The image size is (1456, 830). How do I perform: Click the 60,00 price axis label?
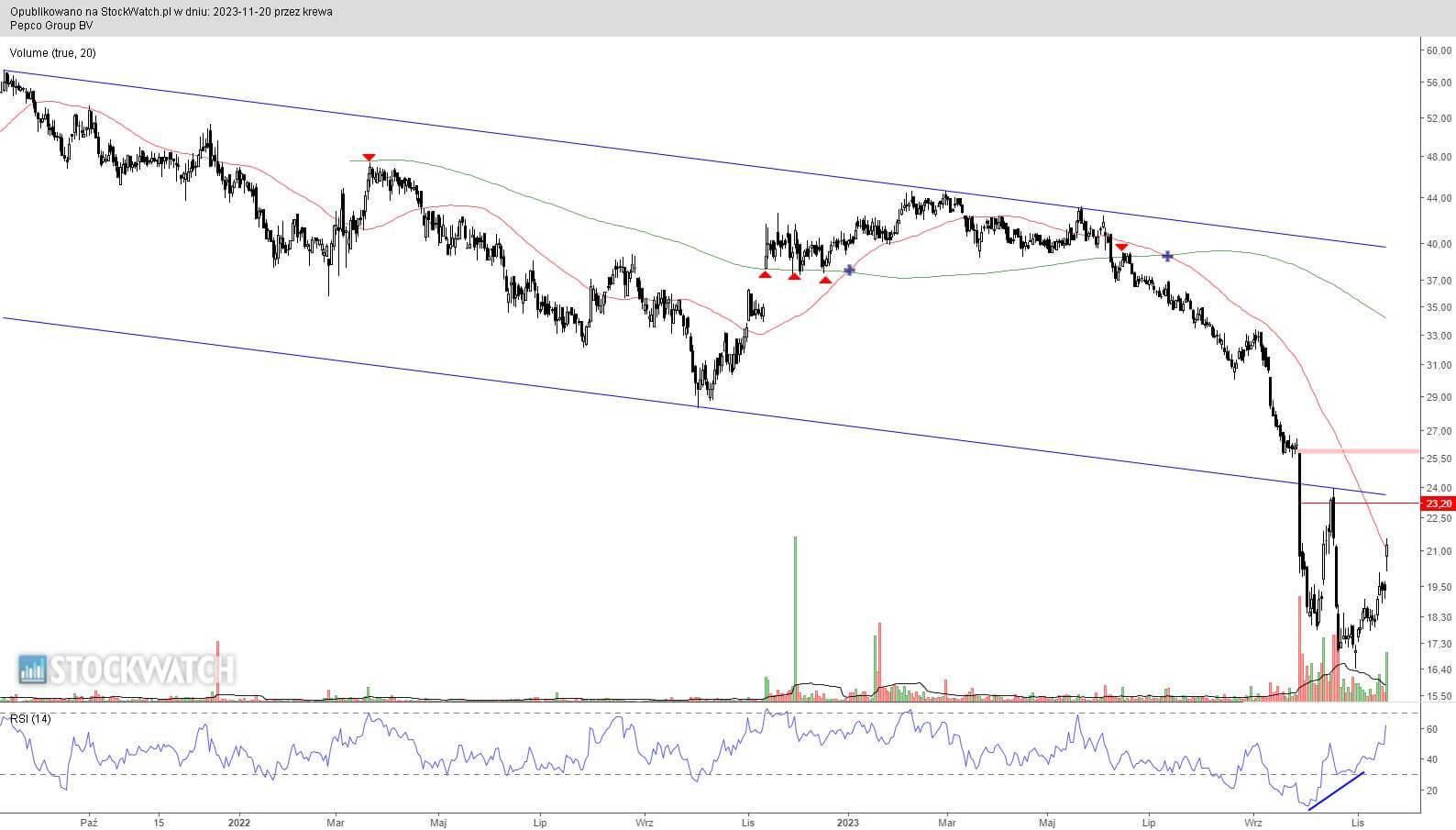1438,51
